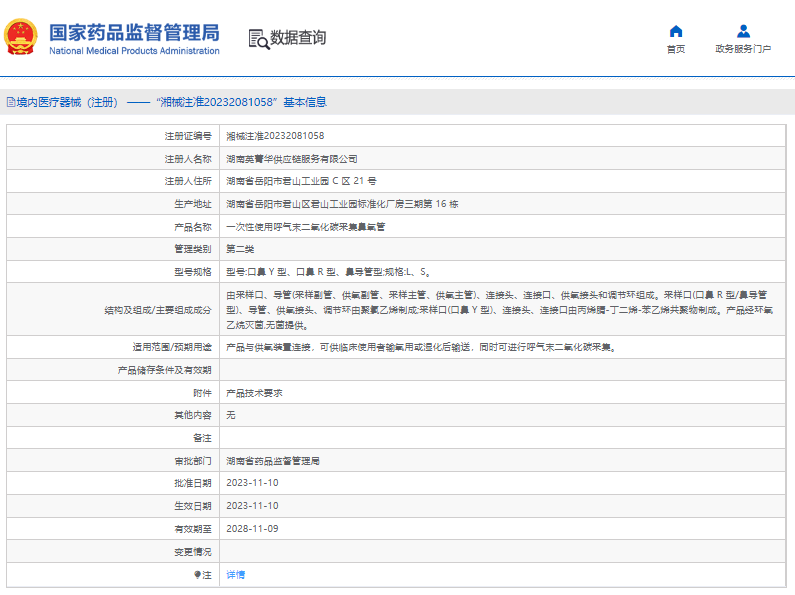
Task: Click the 有效期至 label cell
Action: [x=113, y=529]
